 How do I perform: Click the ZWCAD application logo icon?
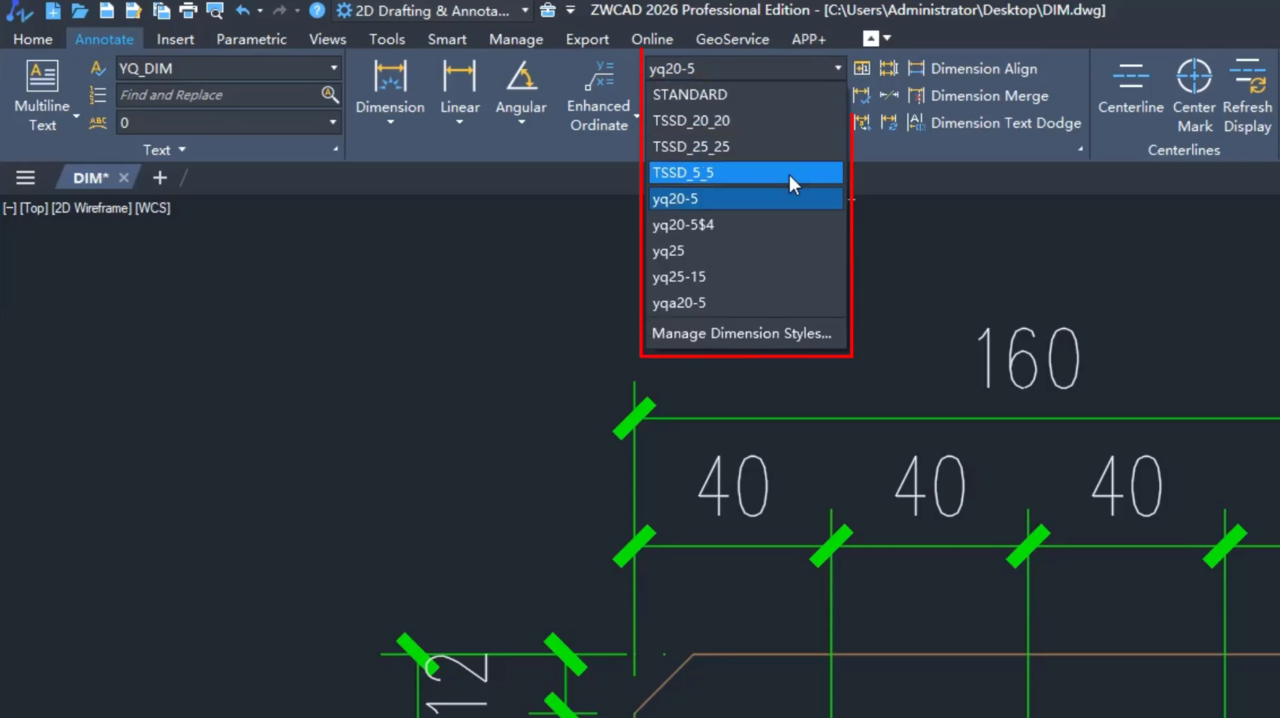[18, 11]
